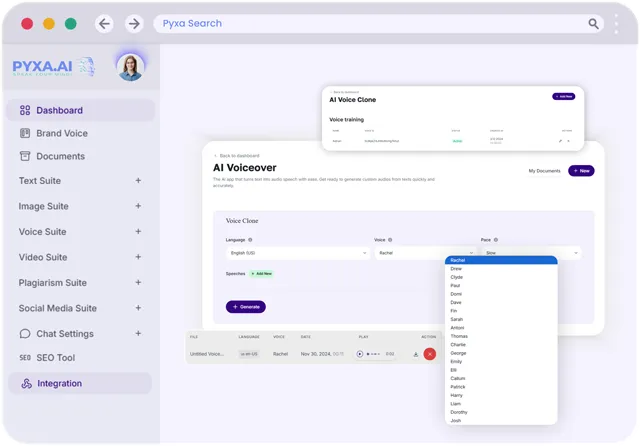Screen dimensions: 640x446
Task: Expand Plagiarism Suite with plus sign
Action: [x=138, y=282]
